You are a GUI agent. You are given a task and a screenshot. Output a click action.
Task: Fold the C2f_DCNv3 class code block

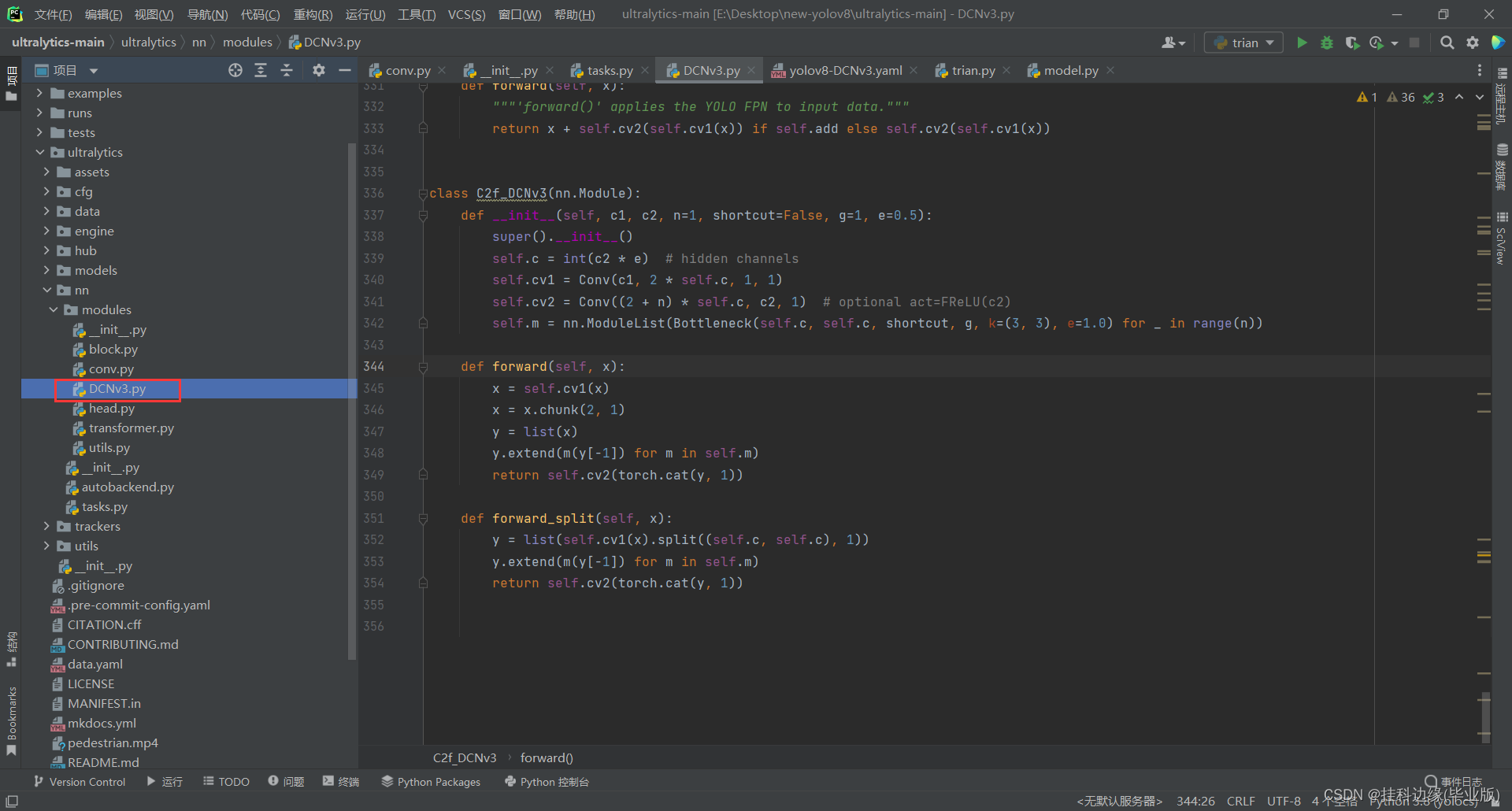coord(423,194)
